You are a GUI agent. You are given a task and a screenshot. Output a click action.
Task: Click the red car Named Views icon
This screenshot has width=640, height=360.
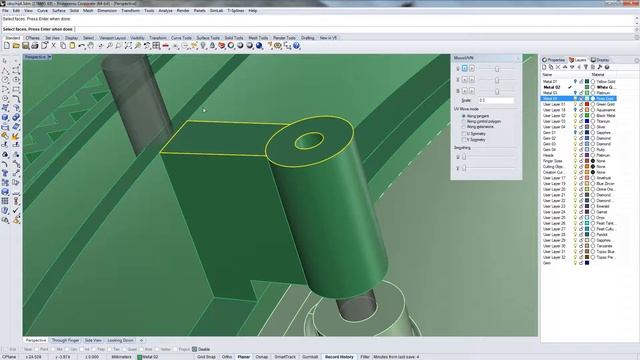[x=166, y=46]
